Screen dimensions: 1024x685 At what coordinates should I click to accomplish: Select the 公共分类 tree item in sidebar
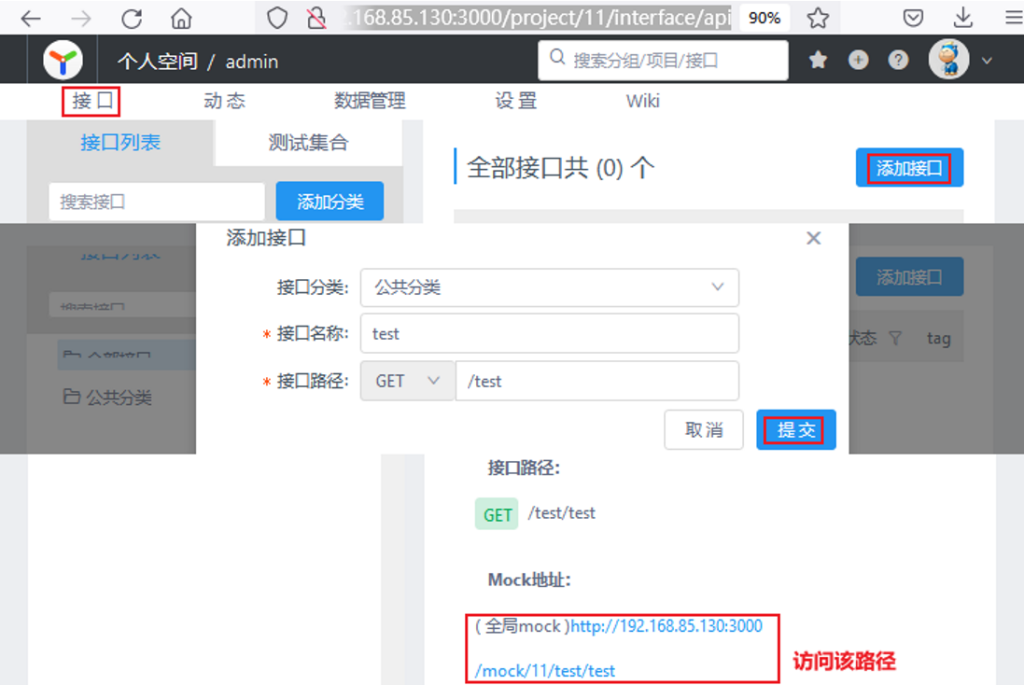click(x=108, y=396)
